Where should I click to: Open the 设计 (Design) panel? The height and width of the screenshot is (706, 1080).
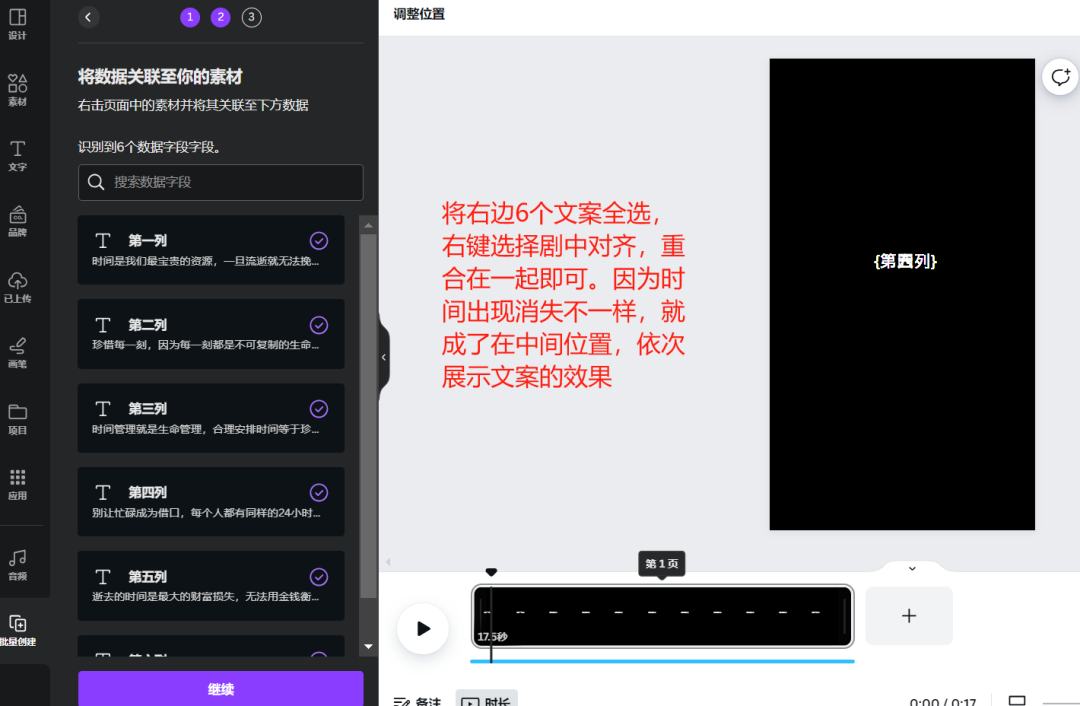pos(17,25)
